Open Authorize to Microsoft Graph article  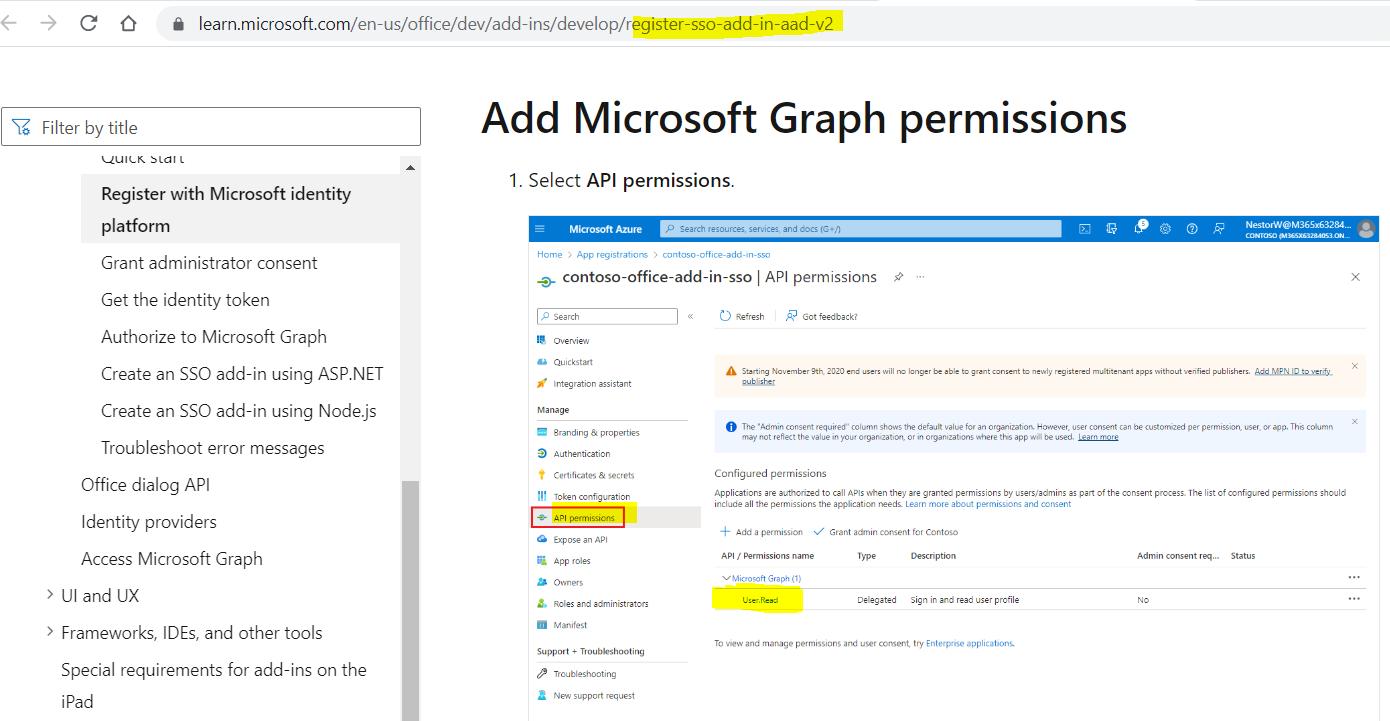pos(214,337)
